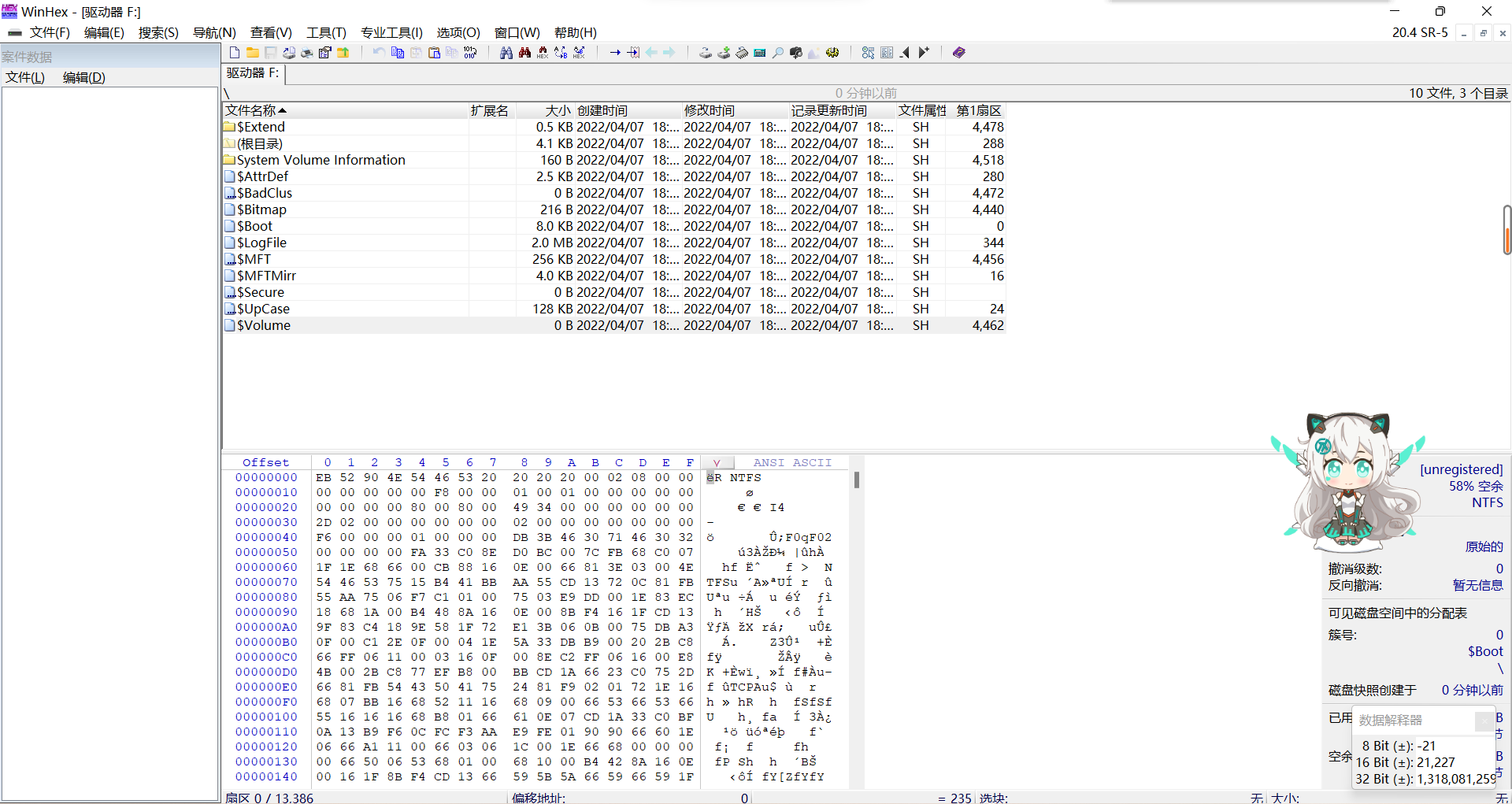
Task: Take a disk snapshot with camera icon
Action: click(x=795, y=52)
